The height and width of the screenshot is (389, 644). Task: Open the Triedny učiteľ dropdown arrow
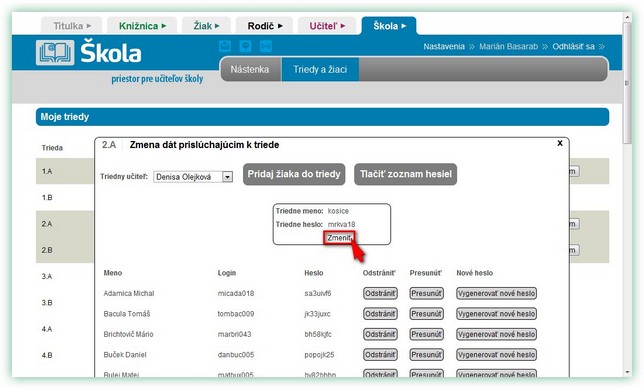(227, 177)
